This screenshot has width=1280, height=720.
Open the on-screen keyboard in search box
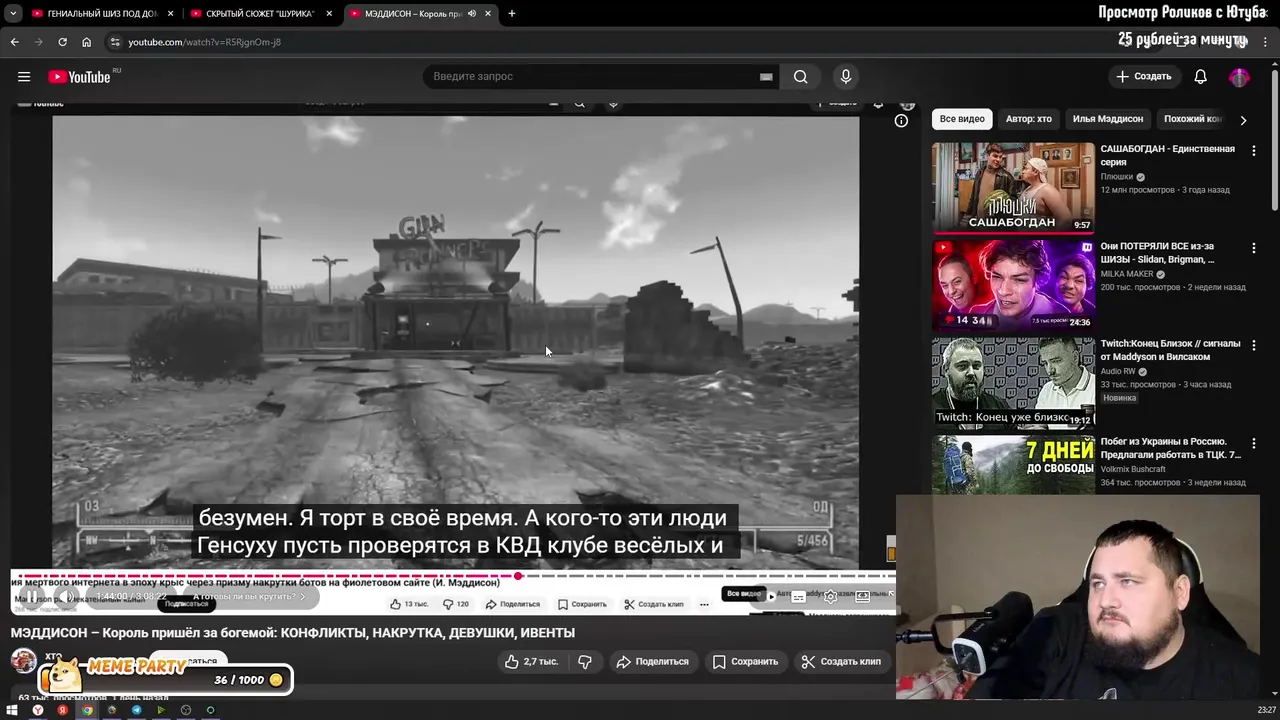(x=766, y=76)
